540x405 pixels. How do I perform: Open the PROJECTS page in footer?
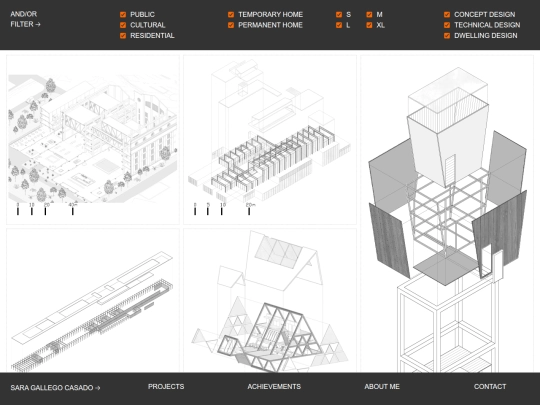[x=166, y=387]
